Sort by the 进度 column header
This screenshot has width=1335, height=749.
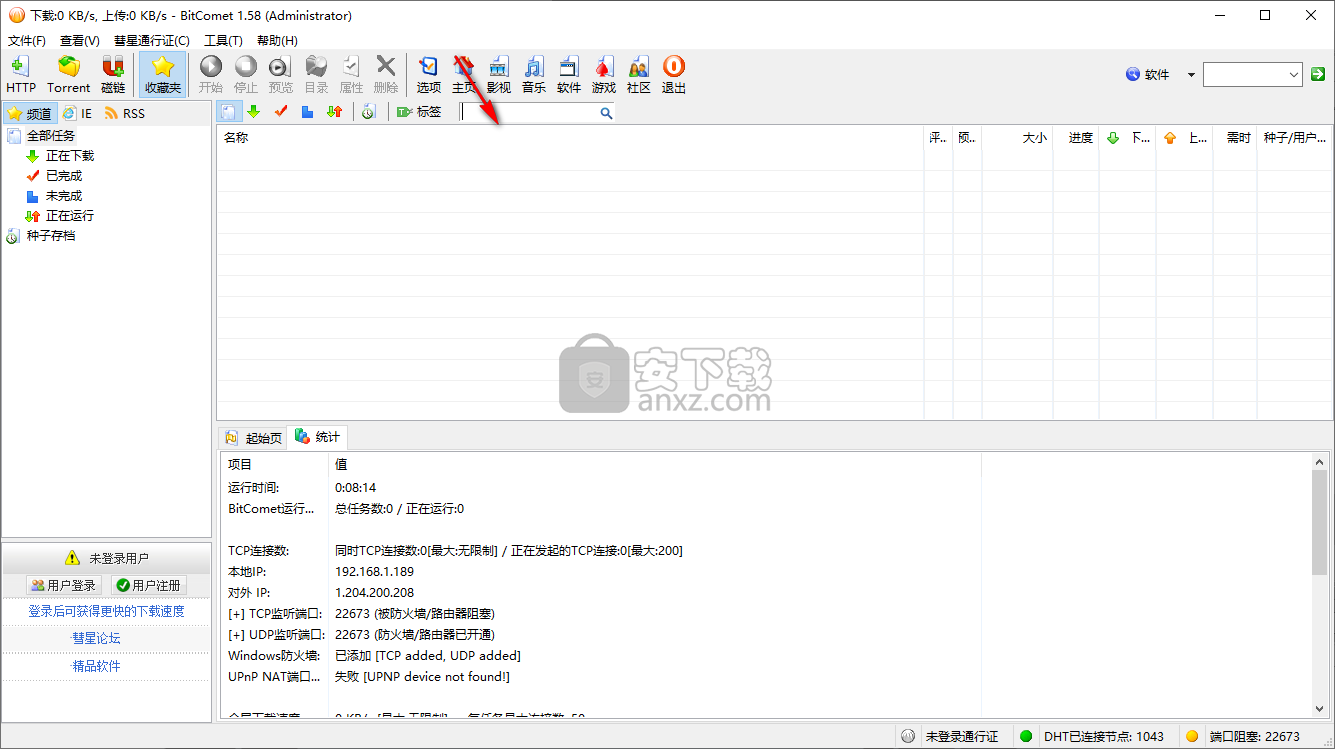1075,138
